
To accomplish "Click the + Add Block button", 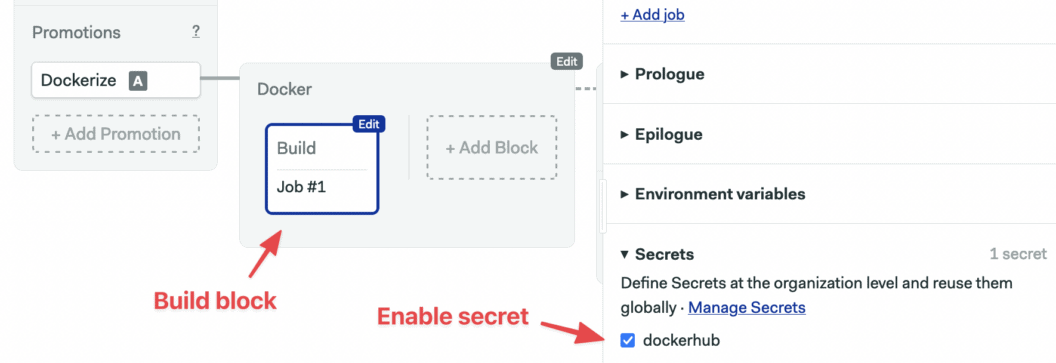I will coord(492,147).
